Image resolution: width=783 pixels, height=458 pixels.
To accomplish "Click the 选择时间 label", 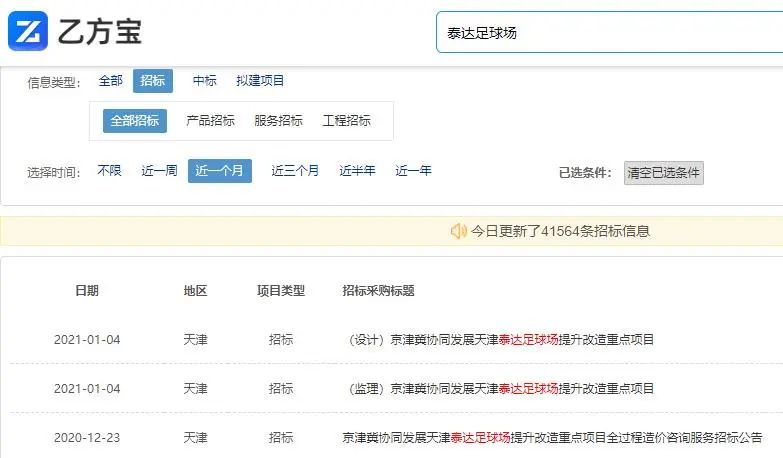I will pyautogui.click(x=54, y=173).
